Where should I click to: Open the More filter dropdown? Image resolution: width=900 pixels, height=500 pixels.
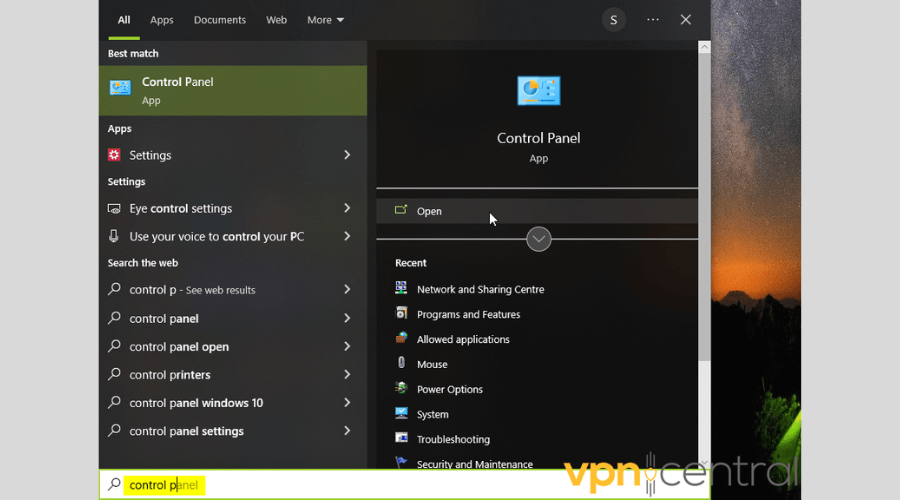tap(325, 20)
